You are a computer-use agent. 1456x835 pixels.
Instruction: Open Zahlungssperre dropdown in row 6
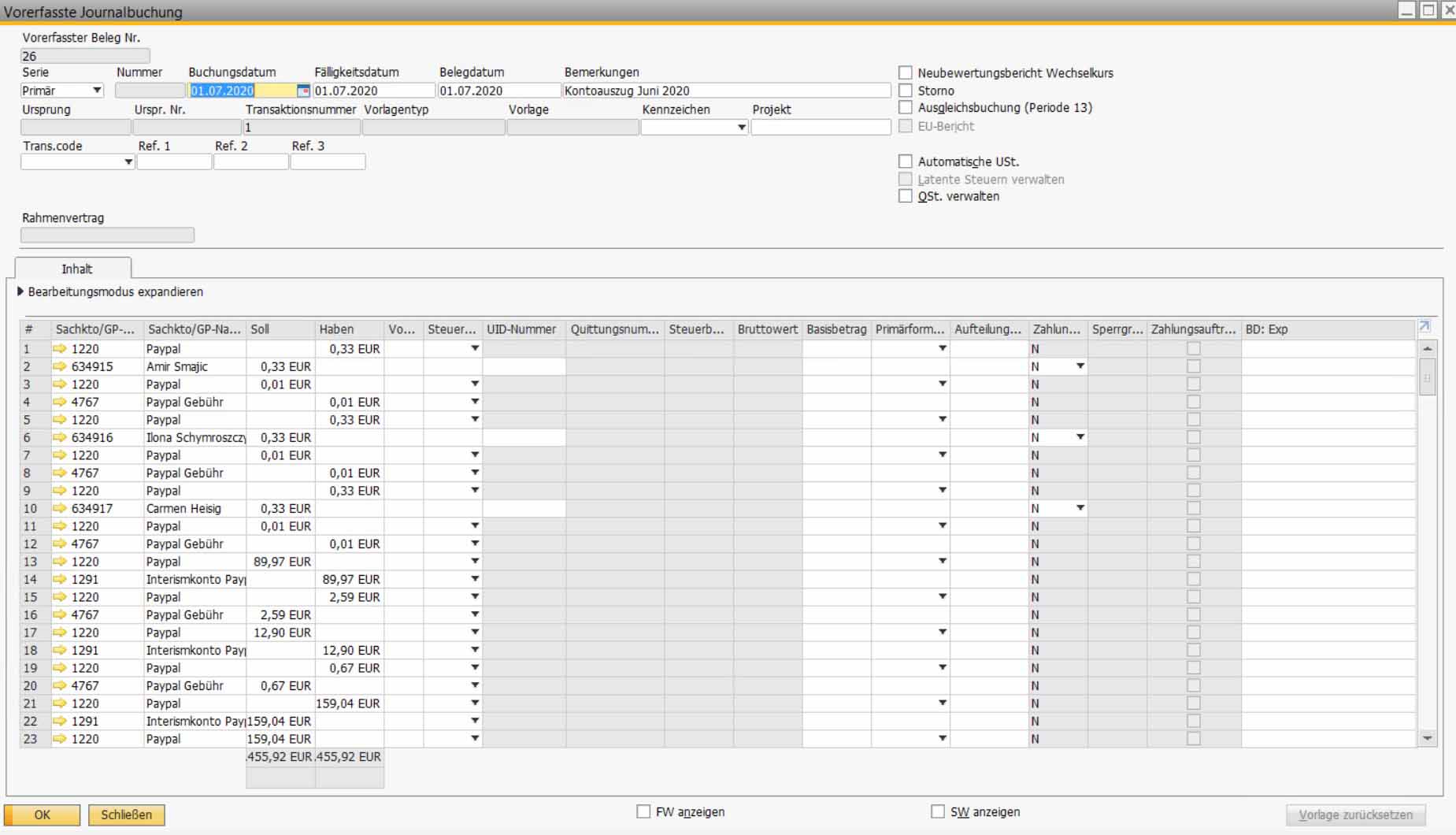(1080, 437)
